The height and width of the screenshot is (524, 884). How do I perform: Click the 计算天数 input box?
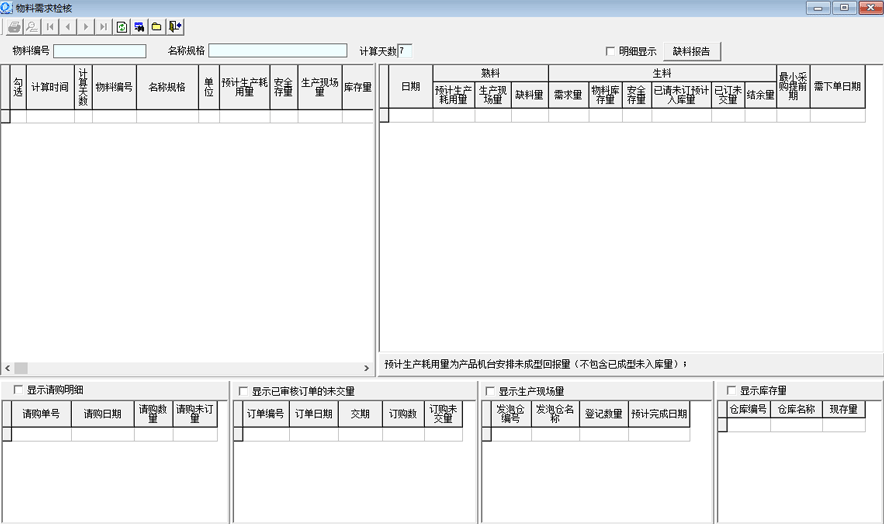pos(404,51)
